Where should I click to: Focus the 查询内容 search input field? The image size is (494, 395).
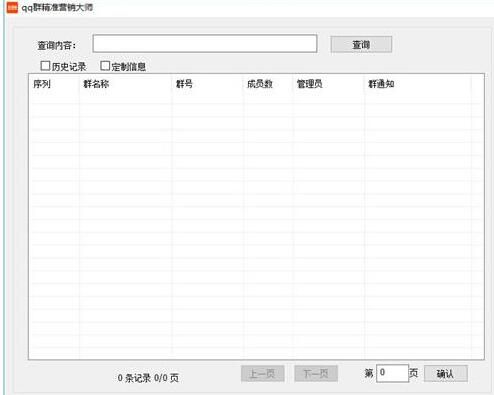click(x=205, y=43)
